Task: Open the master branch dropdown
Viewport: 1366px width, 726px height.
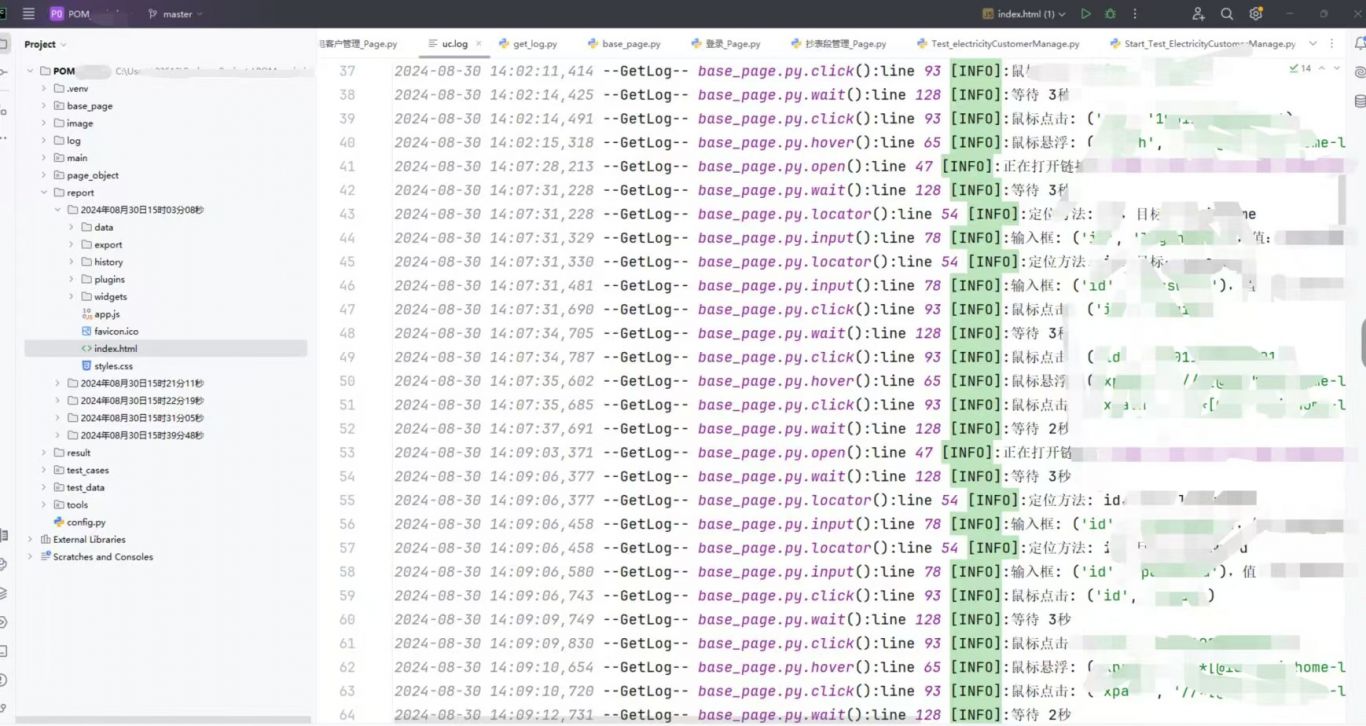Action: tap(175, 14)
